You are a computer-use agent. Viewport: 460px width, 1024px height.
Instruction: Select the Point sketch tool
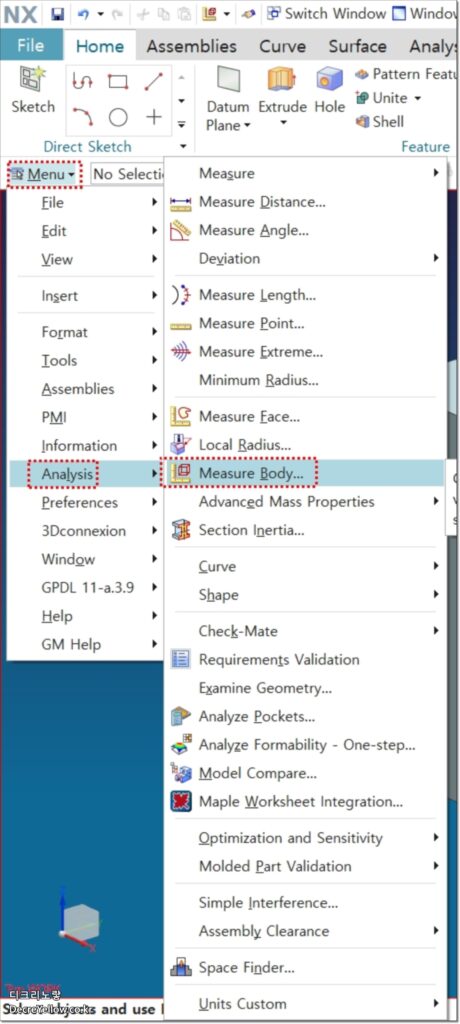[154, 117]
